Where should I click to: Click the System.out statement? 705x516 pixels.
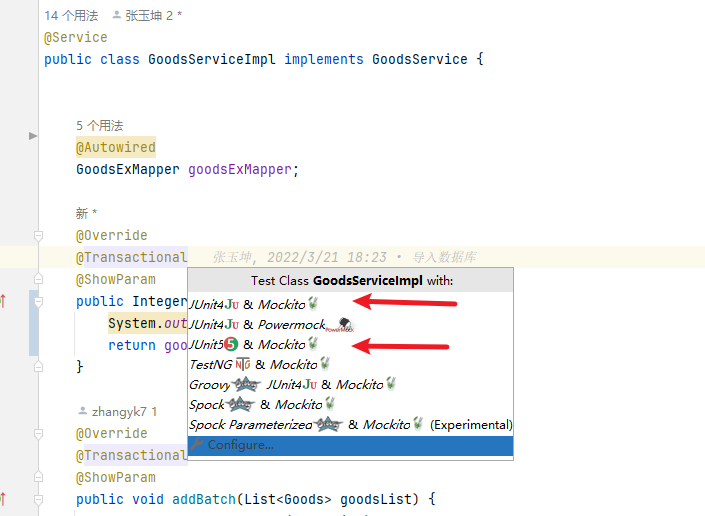[147, 323]
